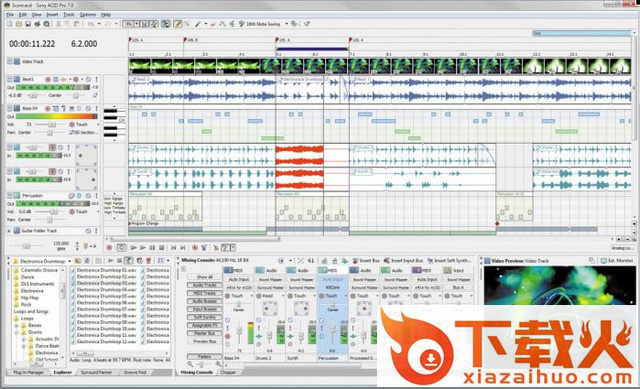The height and width of the screenshot is (389, 640).
Task: Minimize the Video Track header
Action: (x=9, y=62)
